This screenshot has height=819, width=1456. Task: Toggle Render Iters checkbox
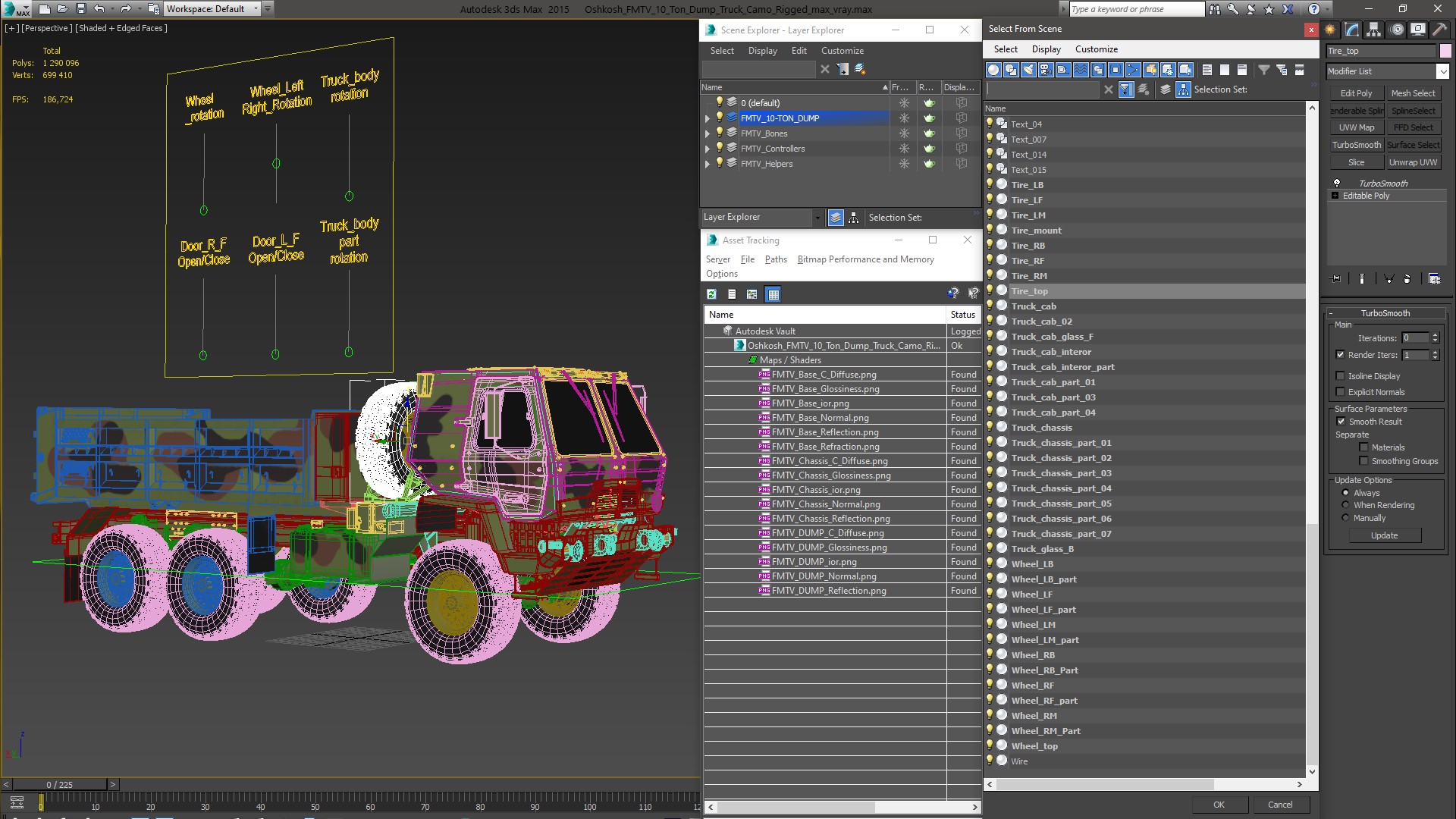pos(1340,355)
